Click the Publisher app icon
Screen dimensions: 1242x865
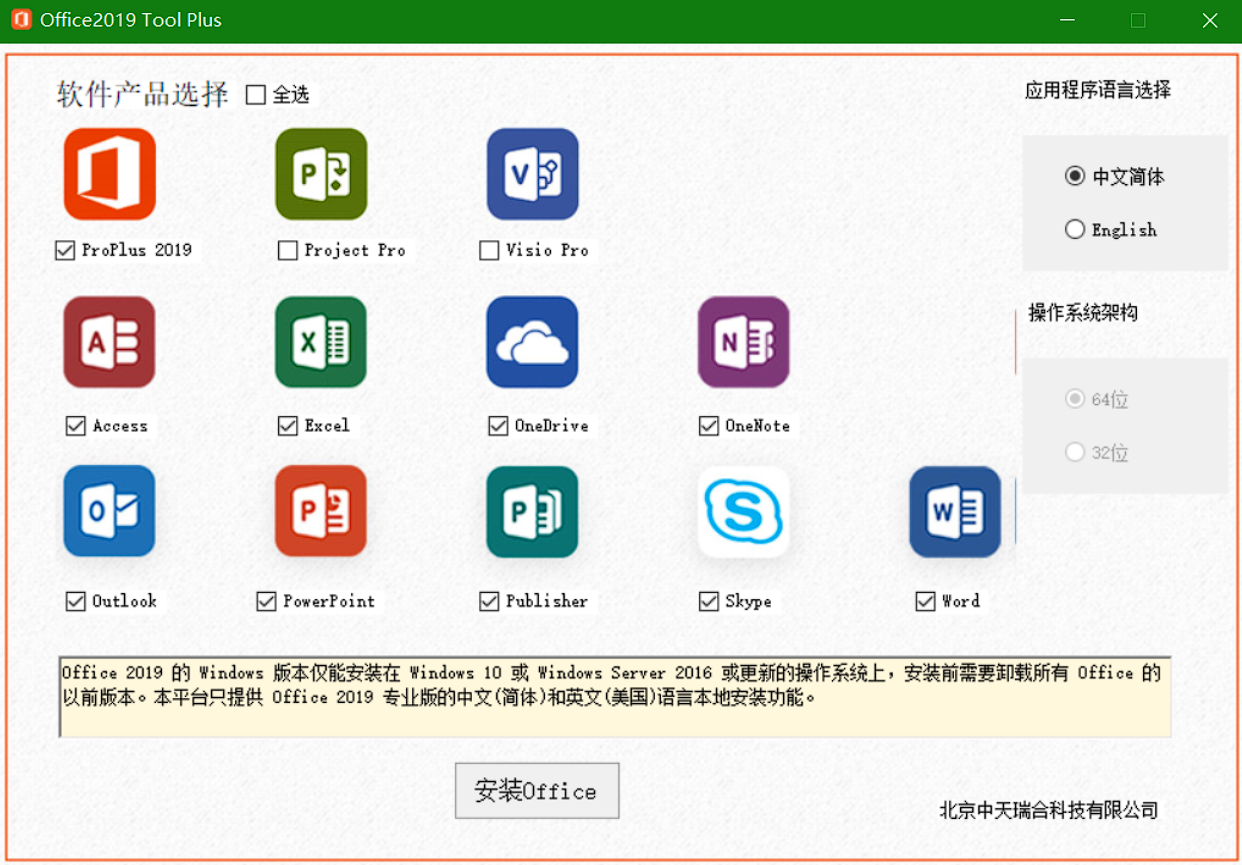tap(533, 511)
